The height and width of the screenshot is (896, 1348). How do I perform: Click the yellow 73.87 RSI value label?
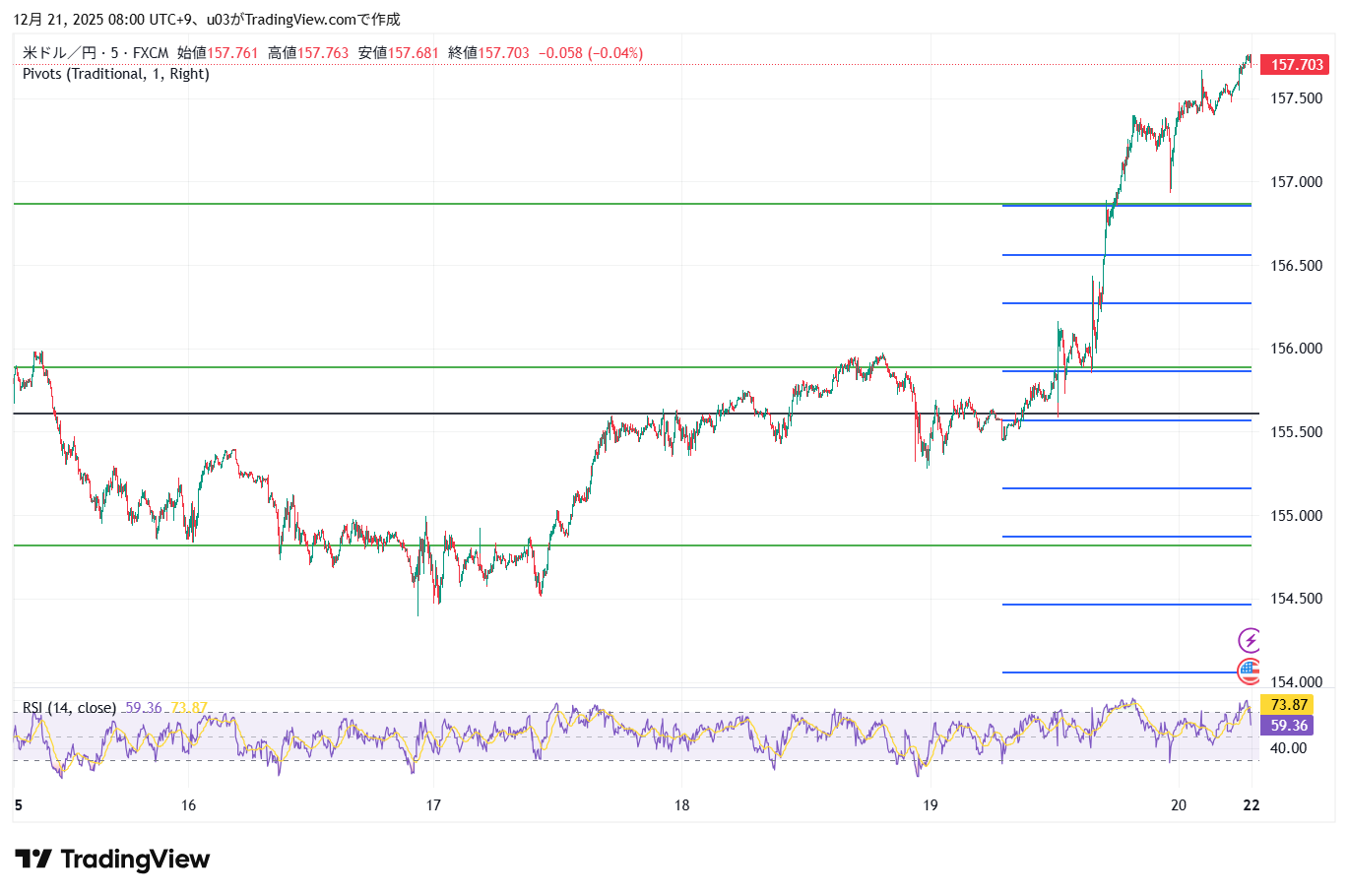tap(1288, 705)
